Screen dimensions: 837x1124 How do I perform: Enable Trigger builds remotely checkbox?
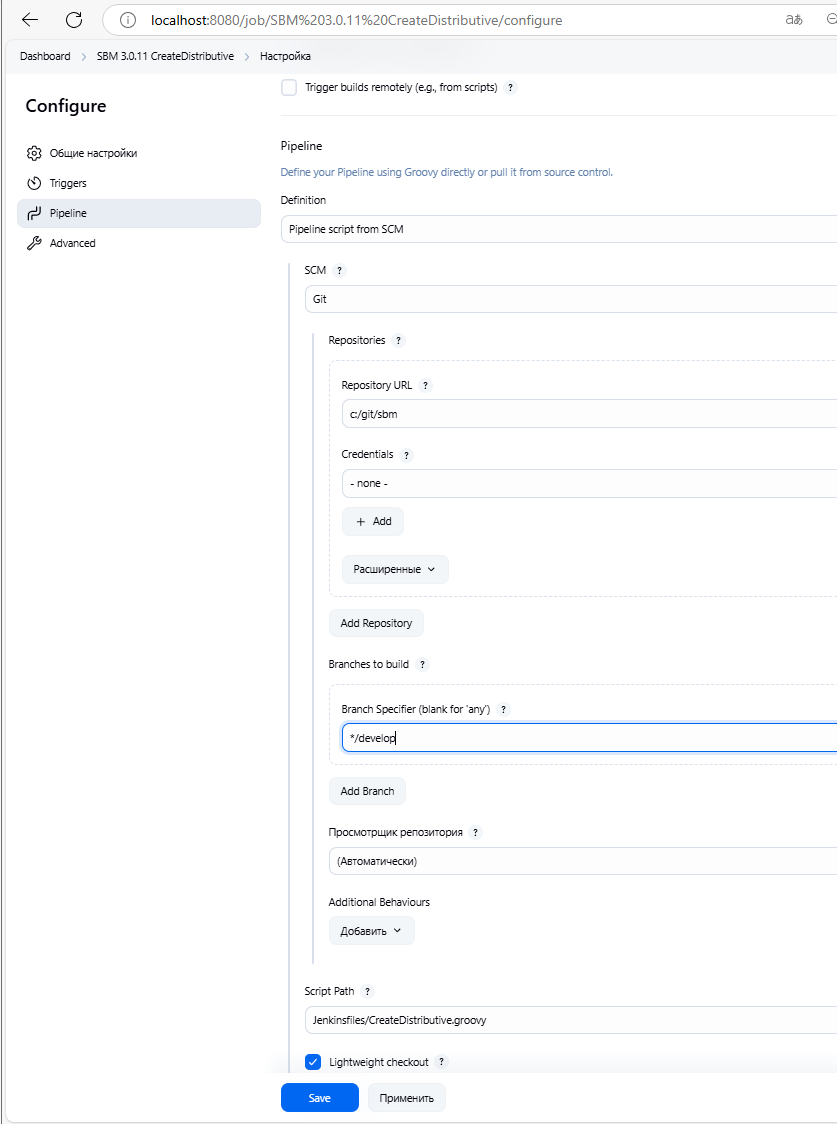(x=289, y=88)
